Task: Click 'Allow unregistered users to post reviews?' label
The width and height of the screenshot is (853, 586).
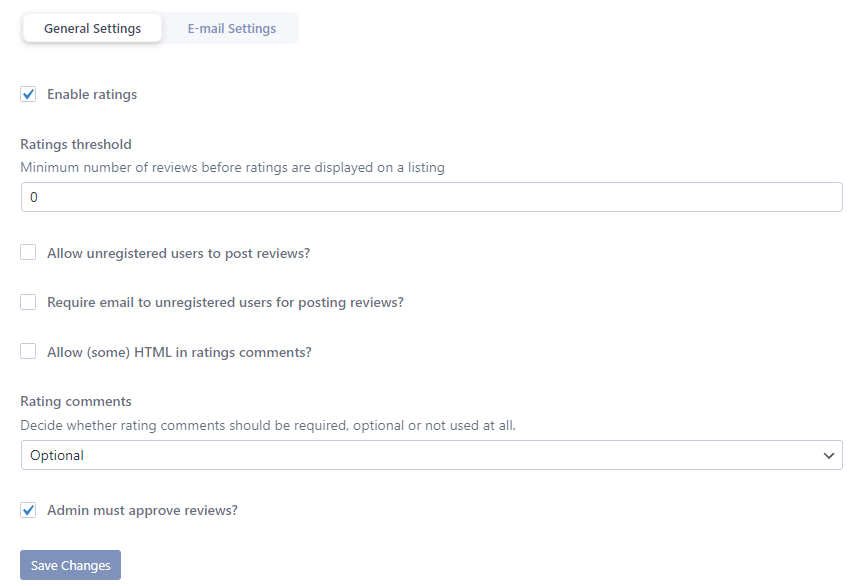Action: click(178, 253)
